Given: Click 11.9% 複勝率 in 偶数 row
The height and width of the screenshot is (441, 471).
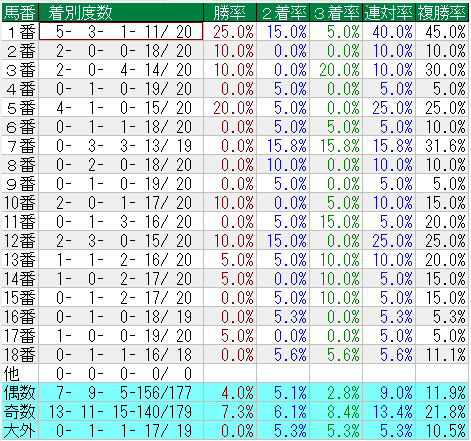Looking at the screenshot, I should pos(442,393).
